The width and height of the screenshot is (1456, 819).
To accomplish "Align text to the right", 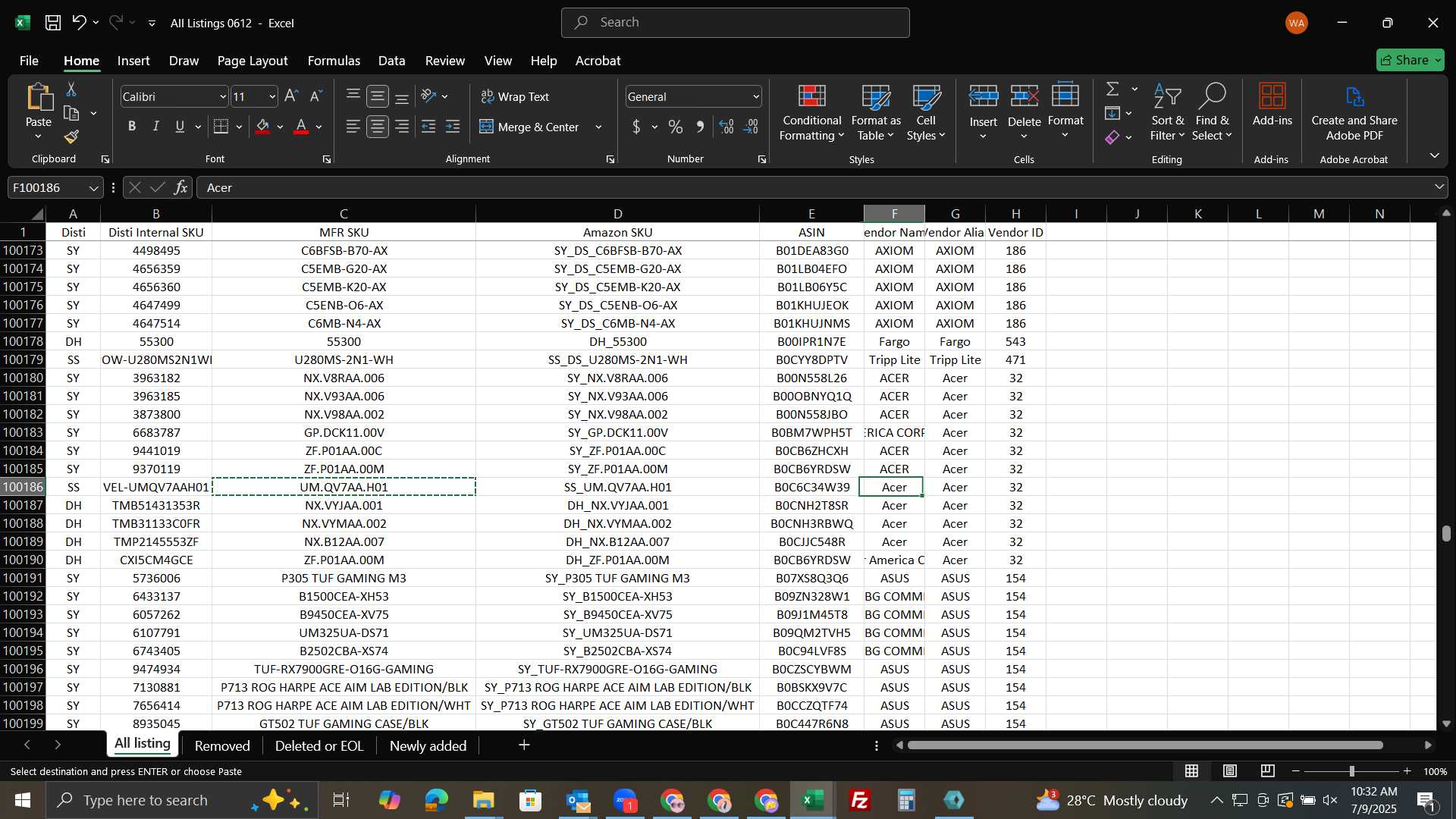I will point(402,127).
